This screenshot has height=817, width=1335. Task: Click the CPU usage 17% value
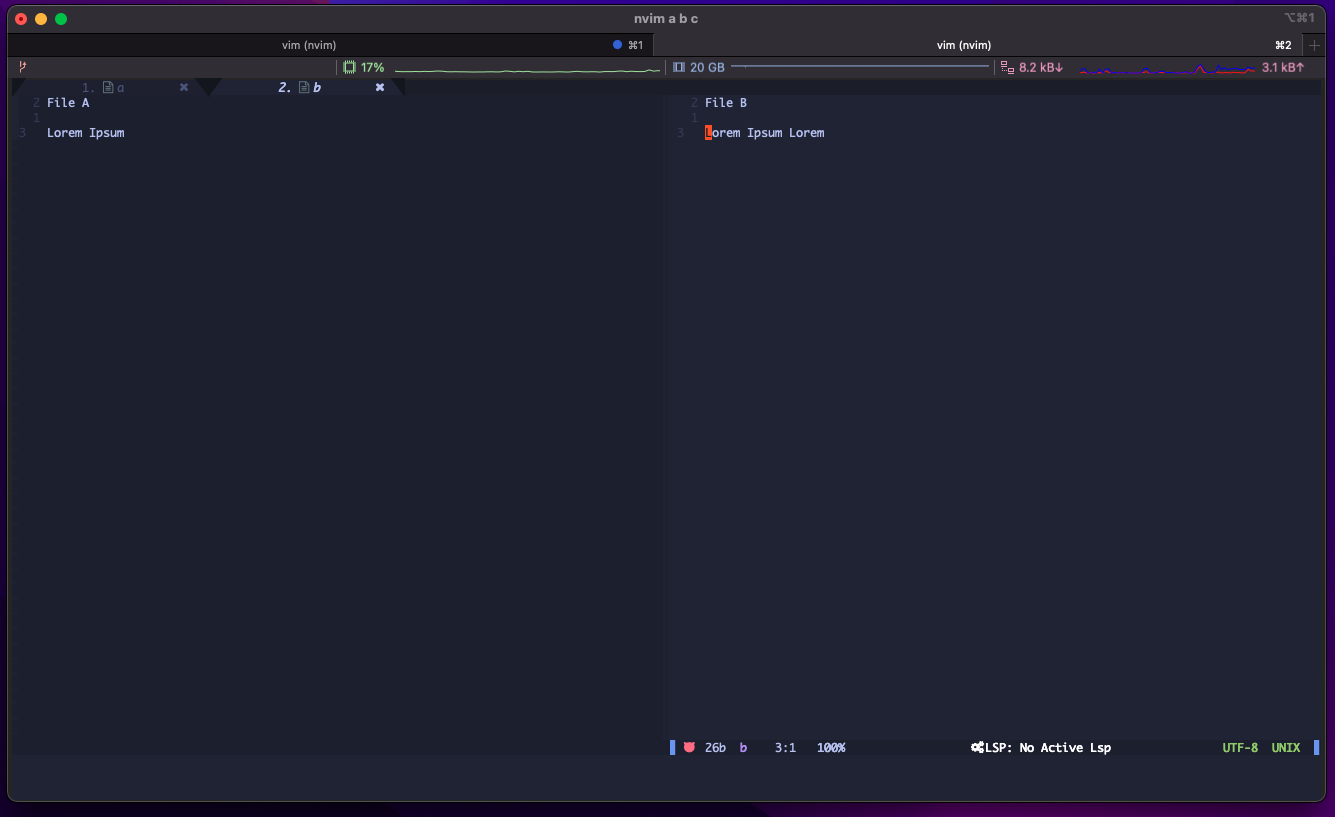[373, 67]
